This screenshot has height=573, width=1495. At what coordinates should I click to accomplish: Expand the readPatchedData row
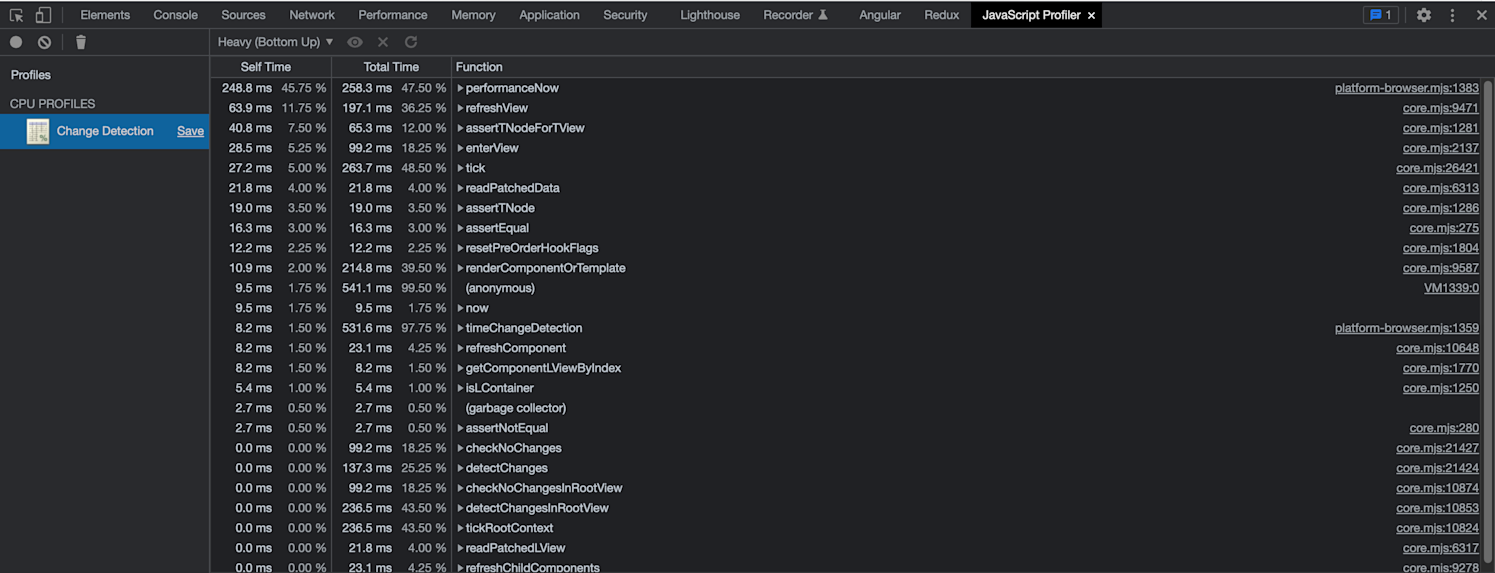pos(460,188)
